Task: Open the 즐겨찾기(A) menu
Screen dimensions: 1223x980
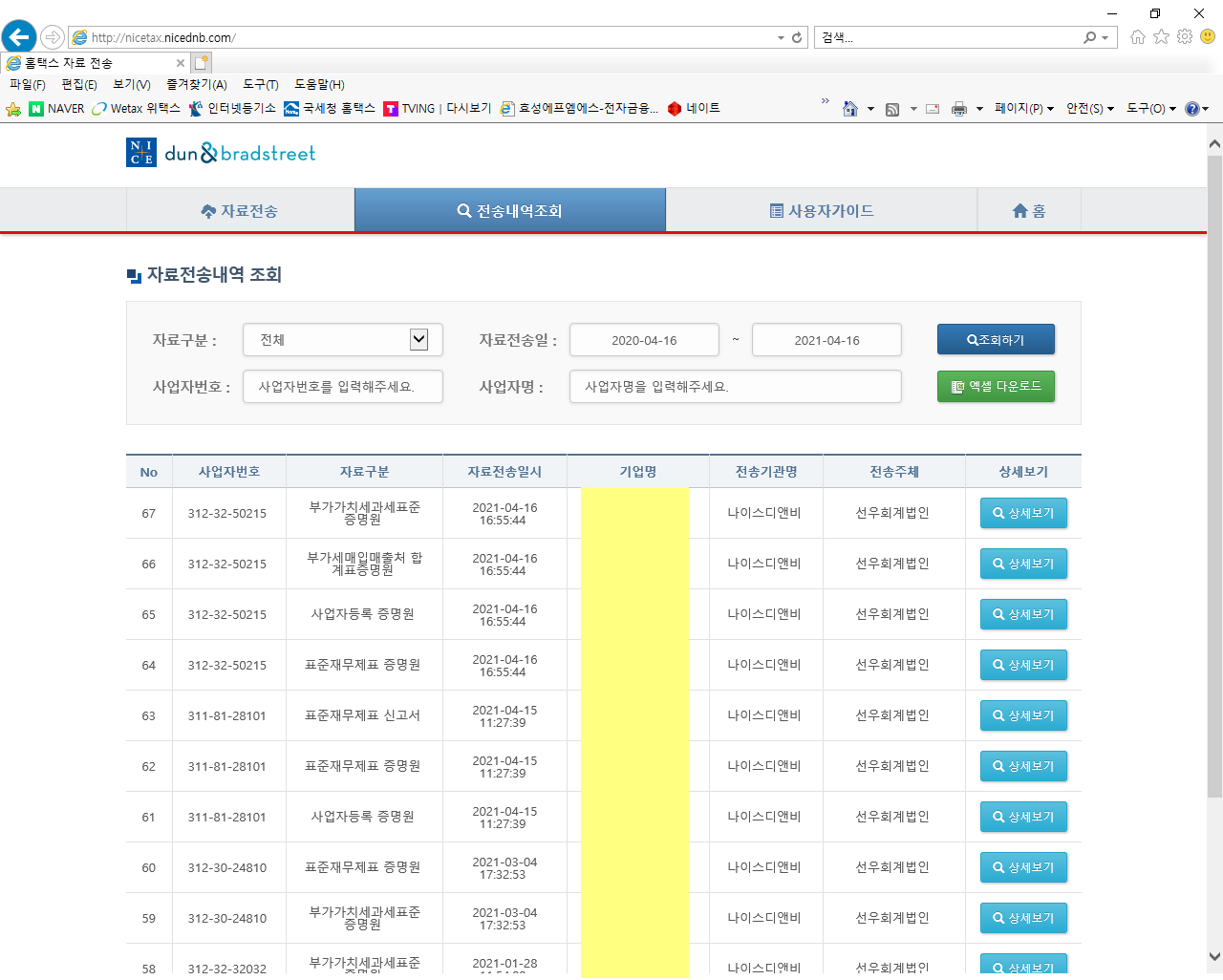Action: pyautogui.click(x=196, y=85)
